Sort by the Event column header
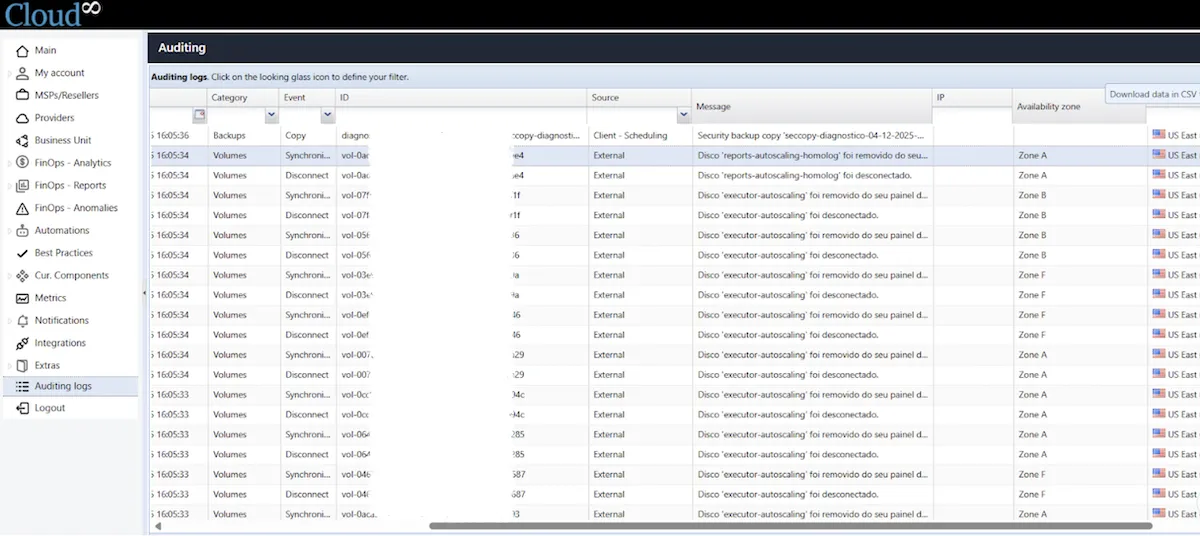Viewport: 1200px width, 536px height. pos(307,98)
